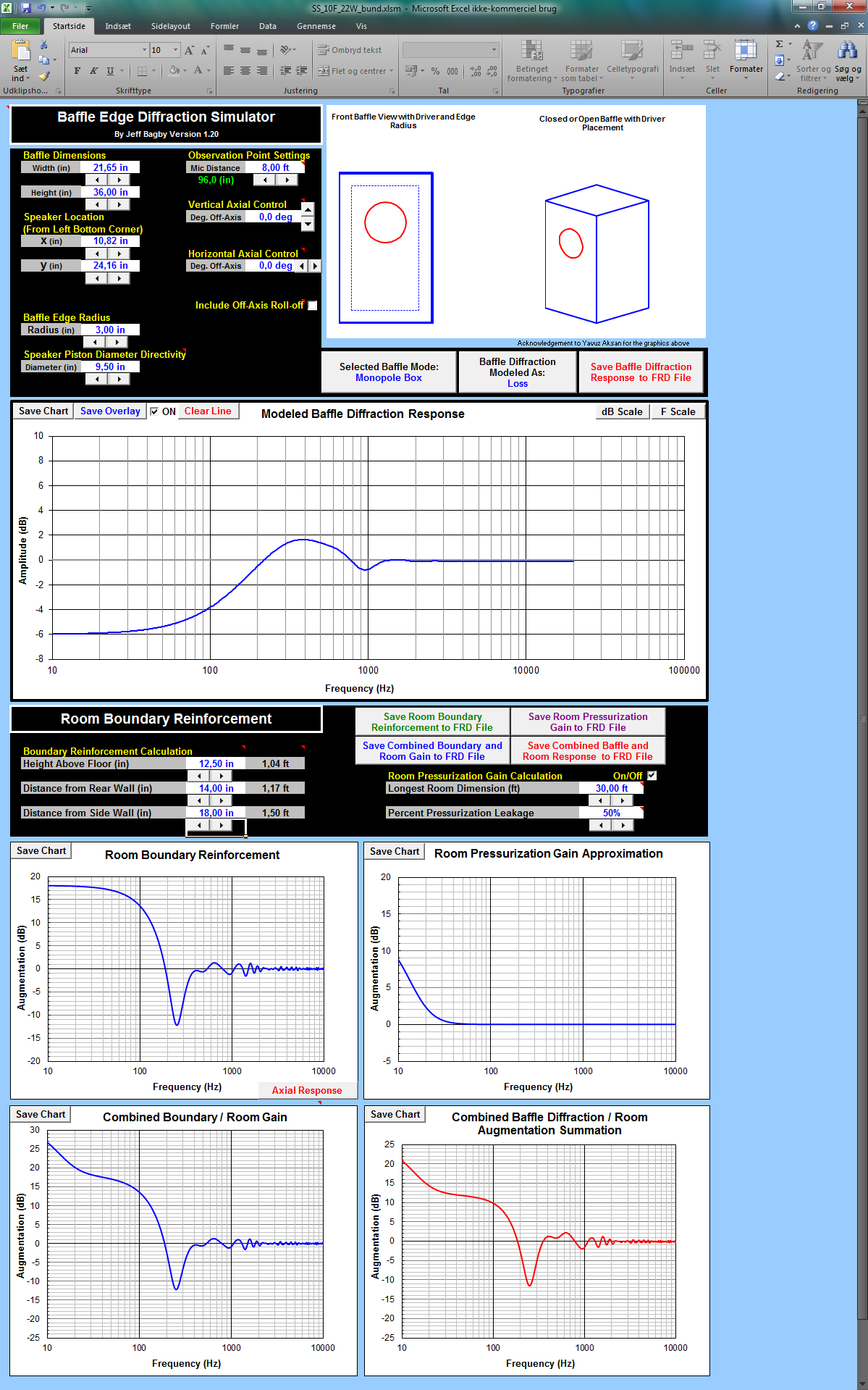Image resolution: width=868 pixels, height=1390 pixels.
Task: Click Vertical Axial Control up arrow
Action: pos(308,209)
